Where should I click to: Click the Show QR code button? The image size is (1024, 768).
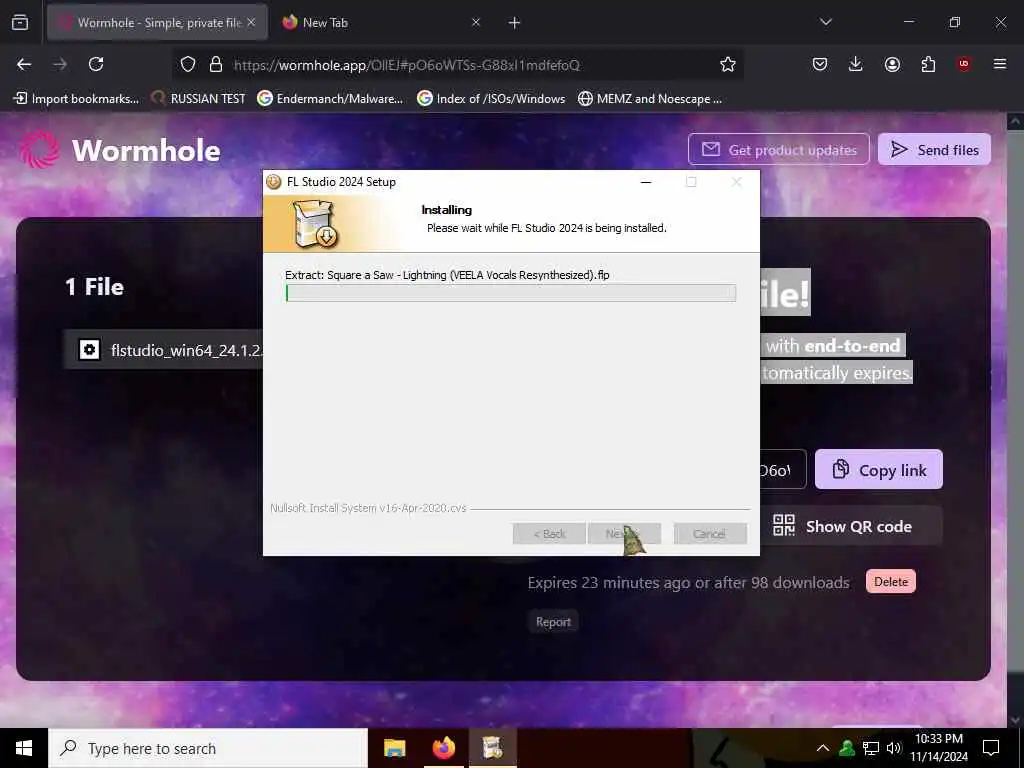(852, 526)
